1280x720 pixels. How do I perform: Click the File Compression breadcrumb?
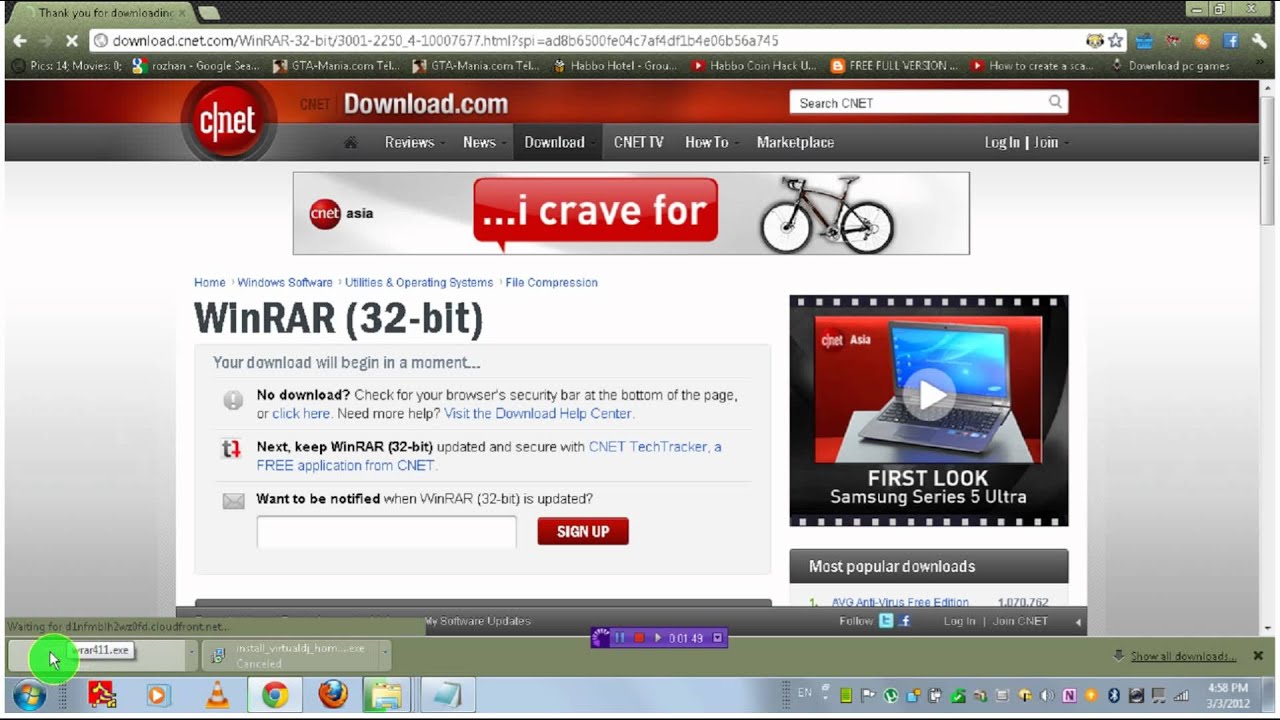(x=552, y=282)
